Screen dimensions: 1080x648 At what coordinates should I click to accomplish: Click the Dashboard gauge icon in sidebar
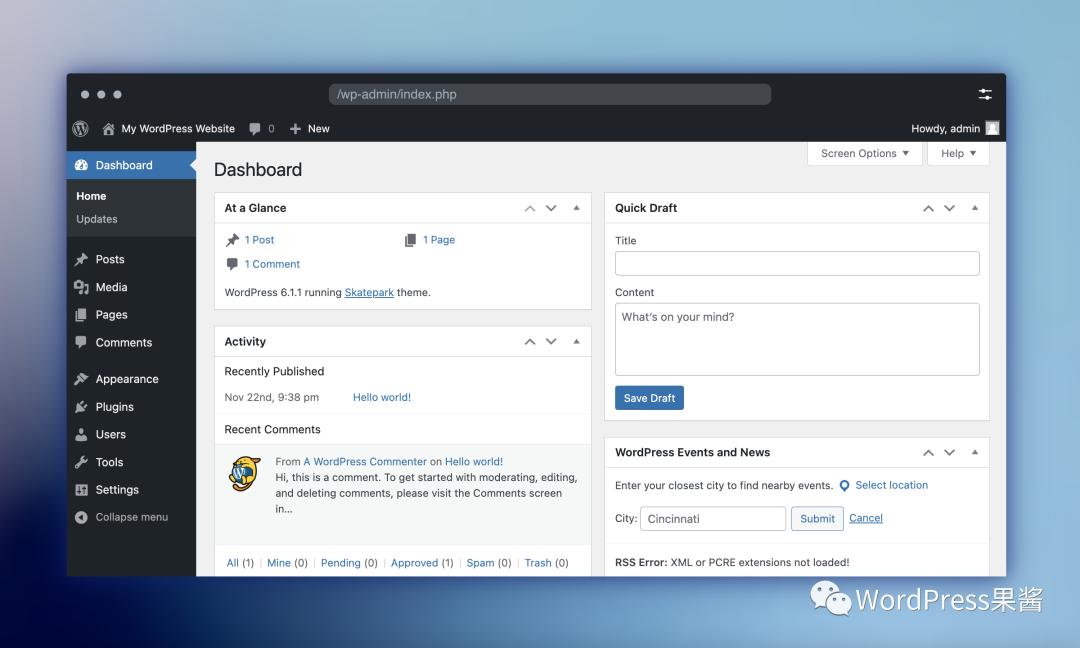81,165
